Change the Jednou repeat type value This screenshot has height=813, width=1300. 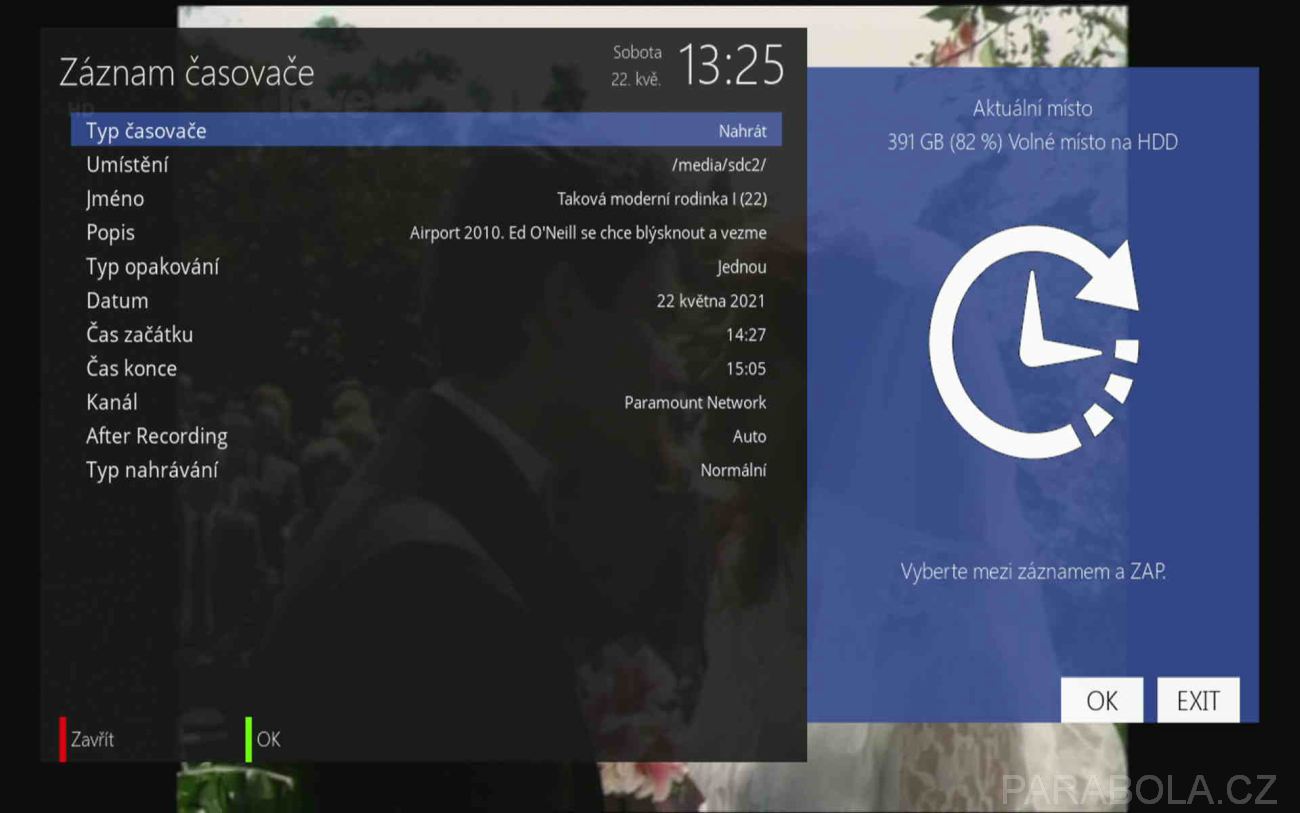(x=742, y=267)
